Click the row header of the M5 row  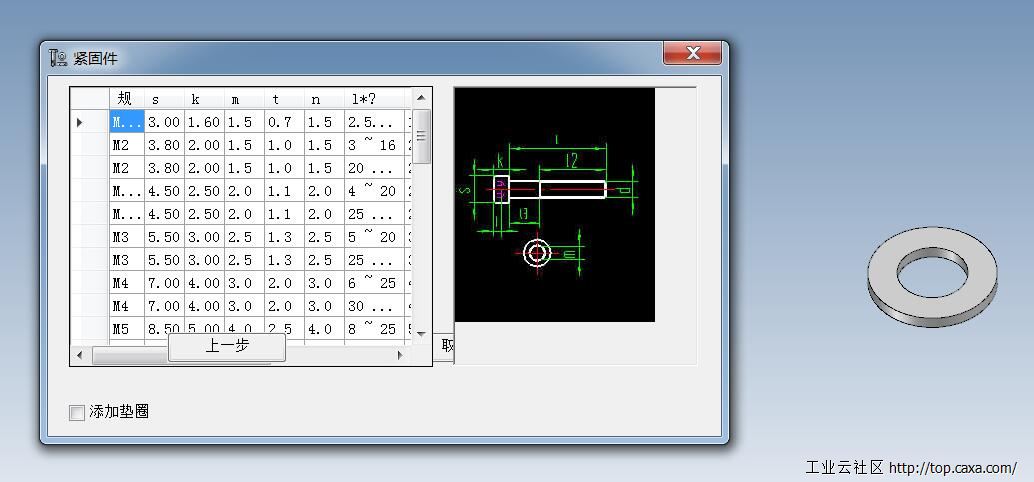[90, 329]
